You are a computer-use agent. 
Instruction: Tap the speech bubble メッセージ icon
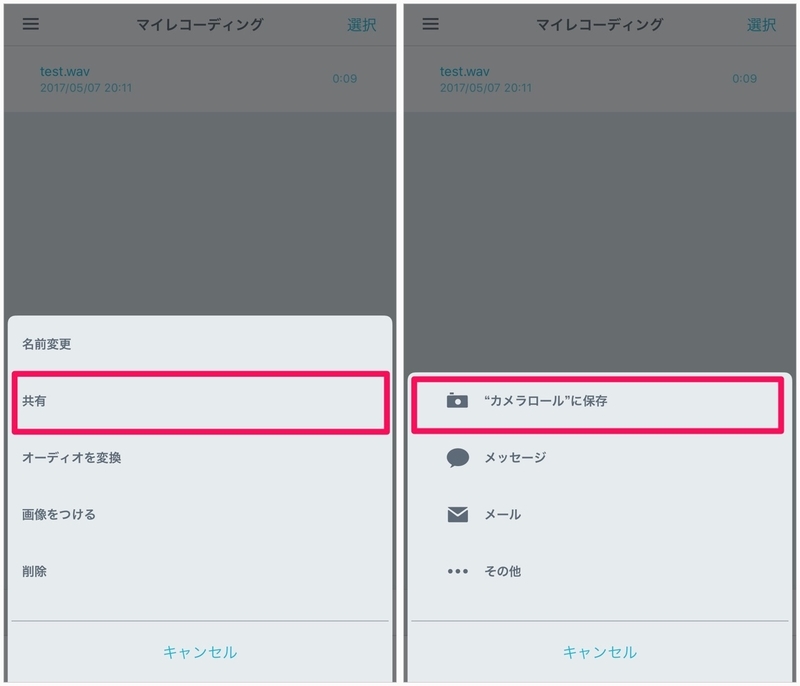point(458,458)
